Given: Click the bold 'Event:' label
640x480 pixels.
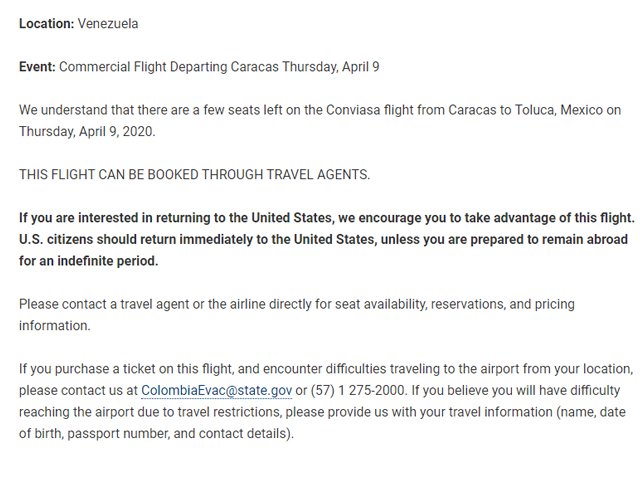Looking at the screenshot, I should 37,67.
